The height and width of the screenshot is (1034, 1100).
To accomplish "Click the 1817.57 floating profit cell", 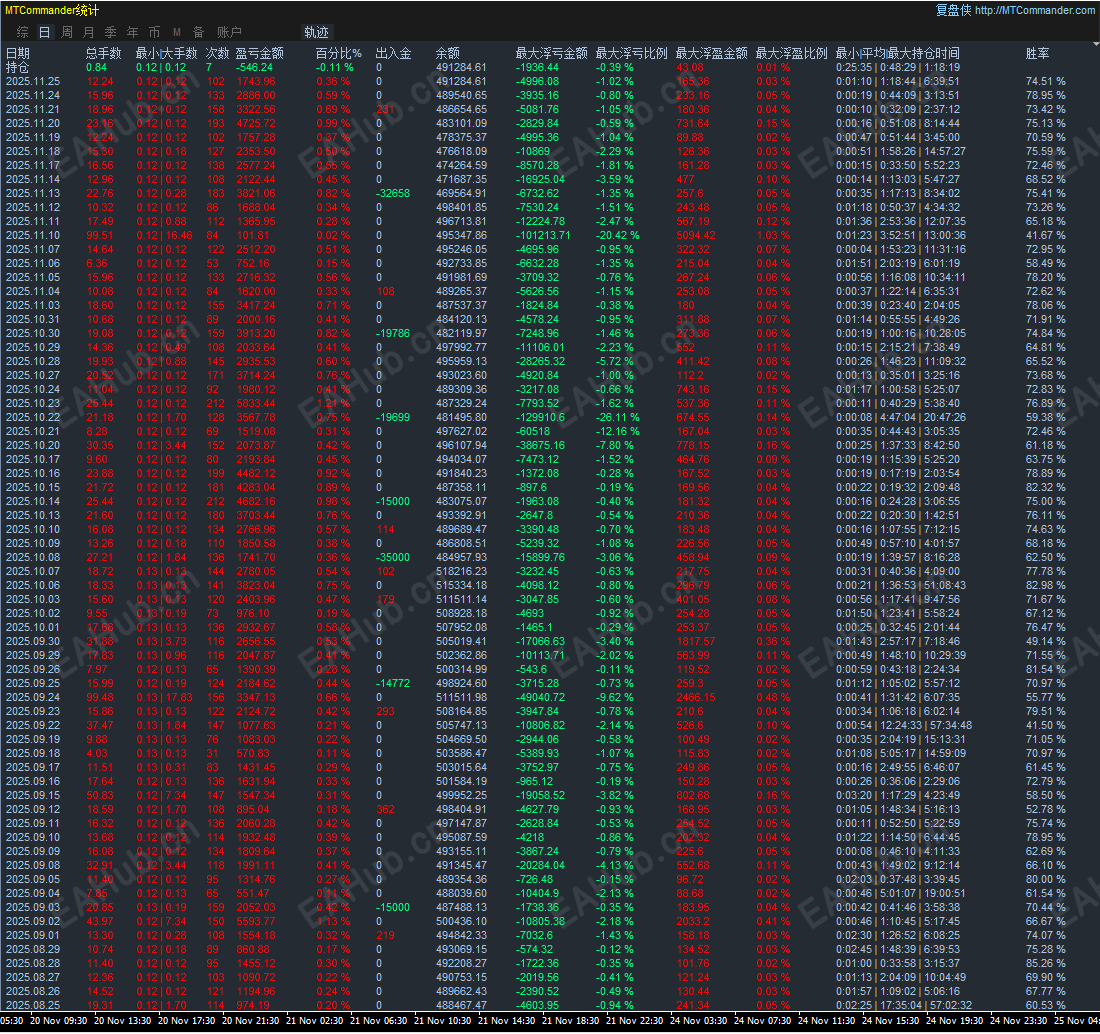I will pyautogui.click(x=696, y=641).
